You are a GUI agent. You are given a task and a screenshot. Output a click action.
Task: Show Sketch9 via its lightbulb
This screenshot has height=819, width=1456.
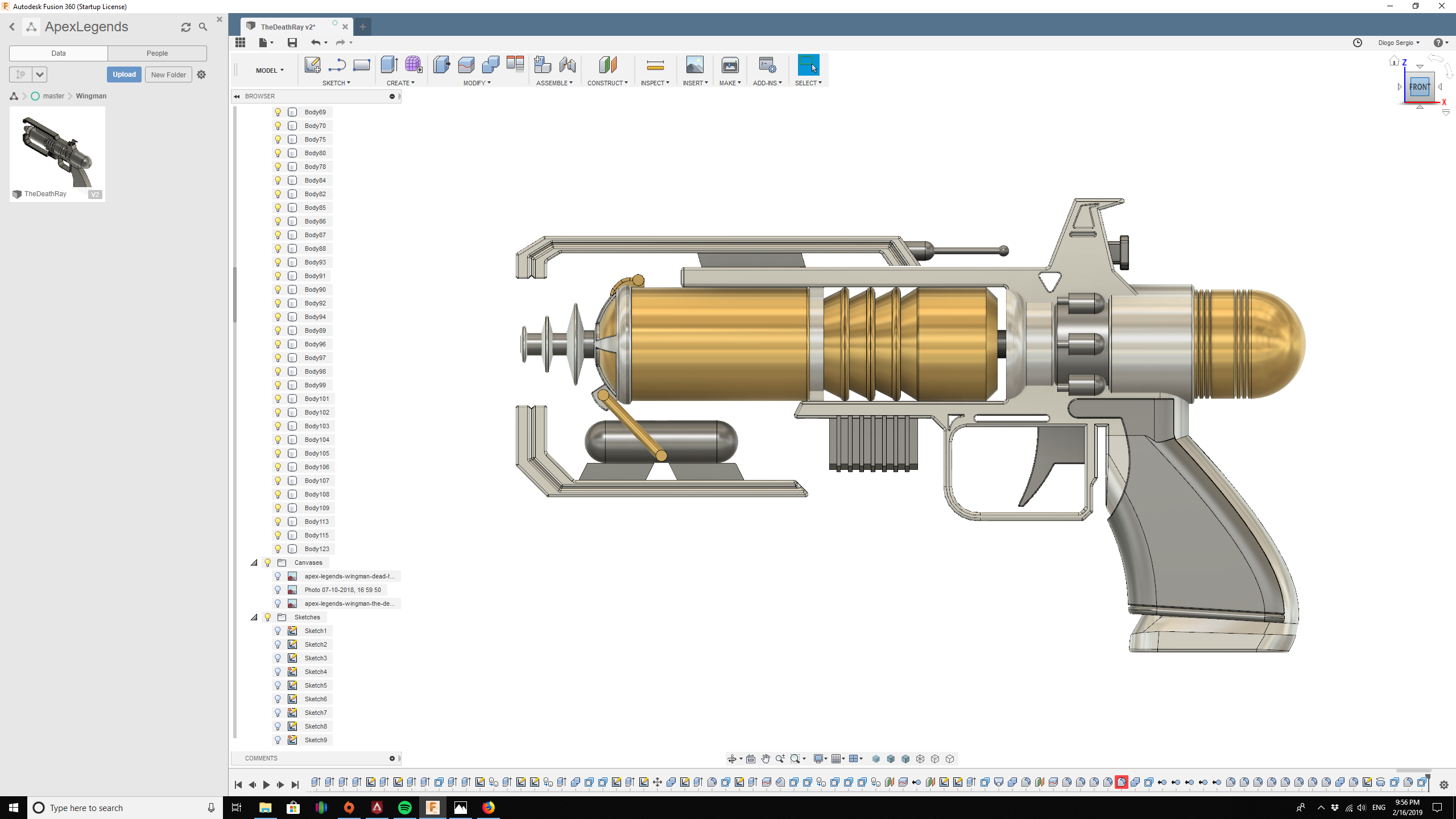[x=278, y=740]
